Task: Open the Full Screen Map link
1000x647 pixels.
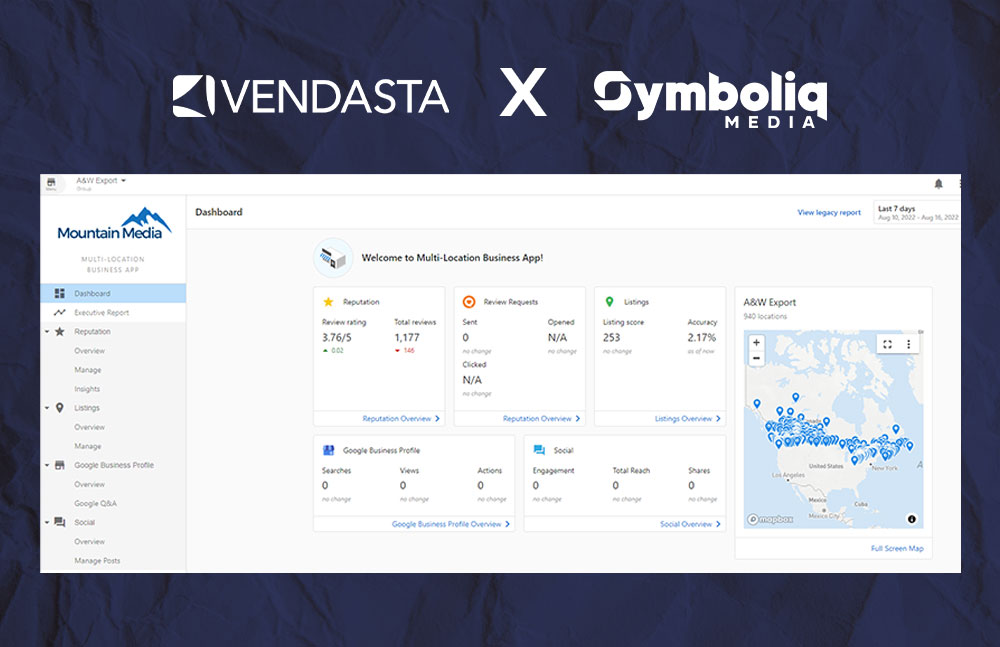Action: (x=897, y=548)
